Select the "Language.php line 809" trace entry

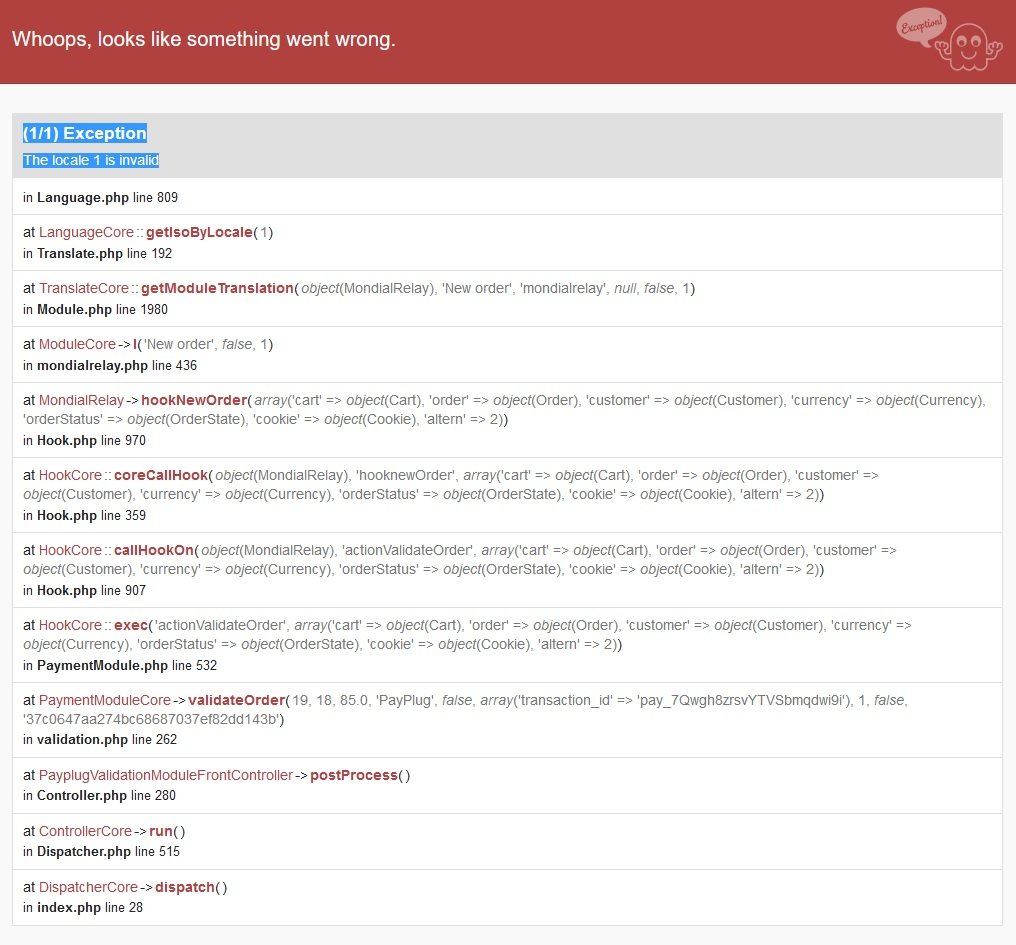100,198
